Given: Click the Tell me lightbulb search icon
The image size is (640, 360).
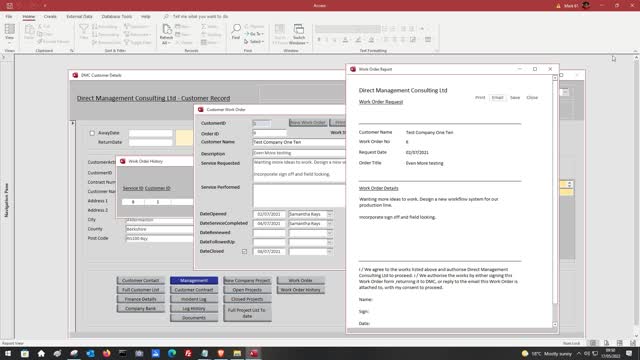Looking at the screenshot, I should point(166,16).
